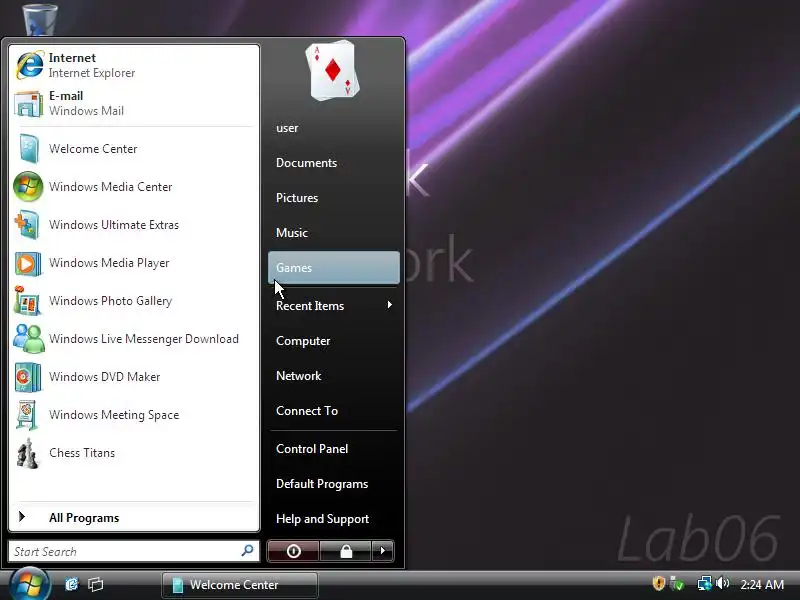Click Switch between windows Quick Launch icon

tap(95, 584)
